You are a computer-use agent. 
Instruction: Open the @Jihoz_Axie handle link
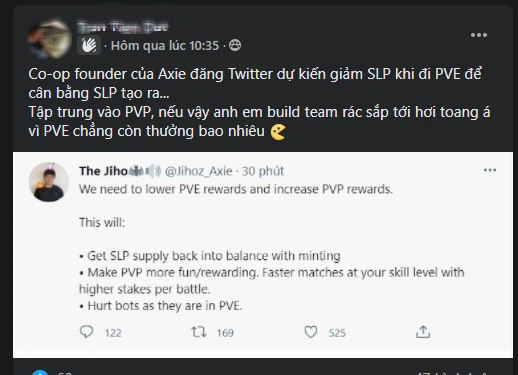tap(199, 171)
